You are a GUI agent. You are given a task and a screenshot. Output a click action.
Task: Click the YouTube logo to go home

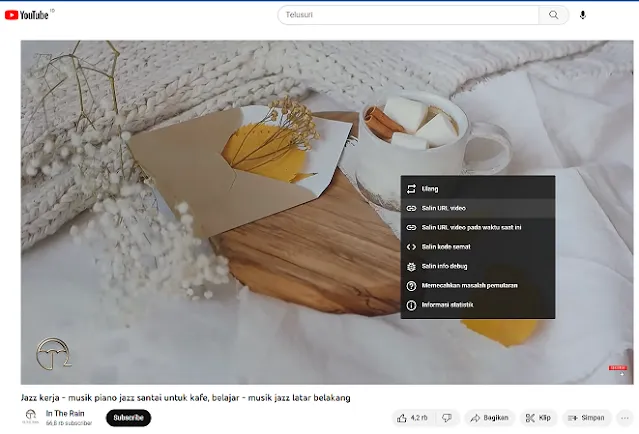tap(30, 15)
